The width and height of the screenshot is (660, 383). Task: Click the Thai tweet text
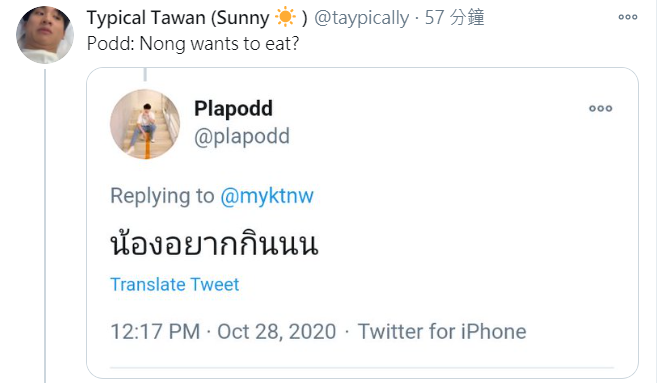pos(214,243)
